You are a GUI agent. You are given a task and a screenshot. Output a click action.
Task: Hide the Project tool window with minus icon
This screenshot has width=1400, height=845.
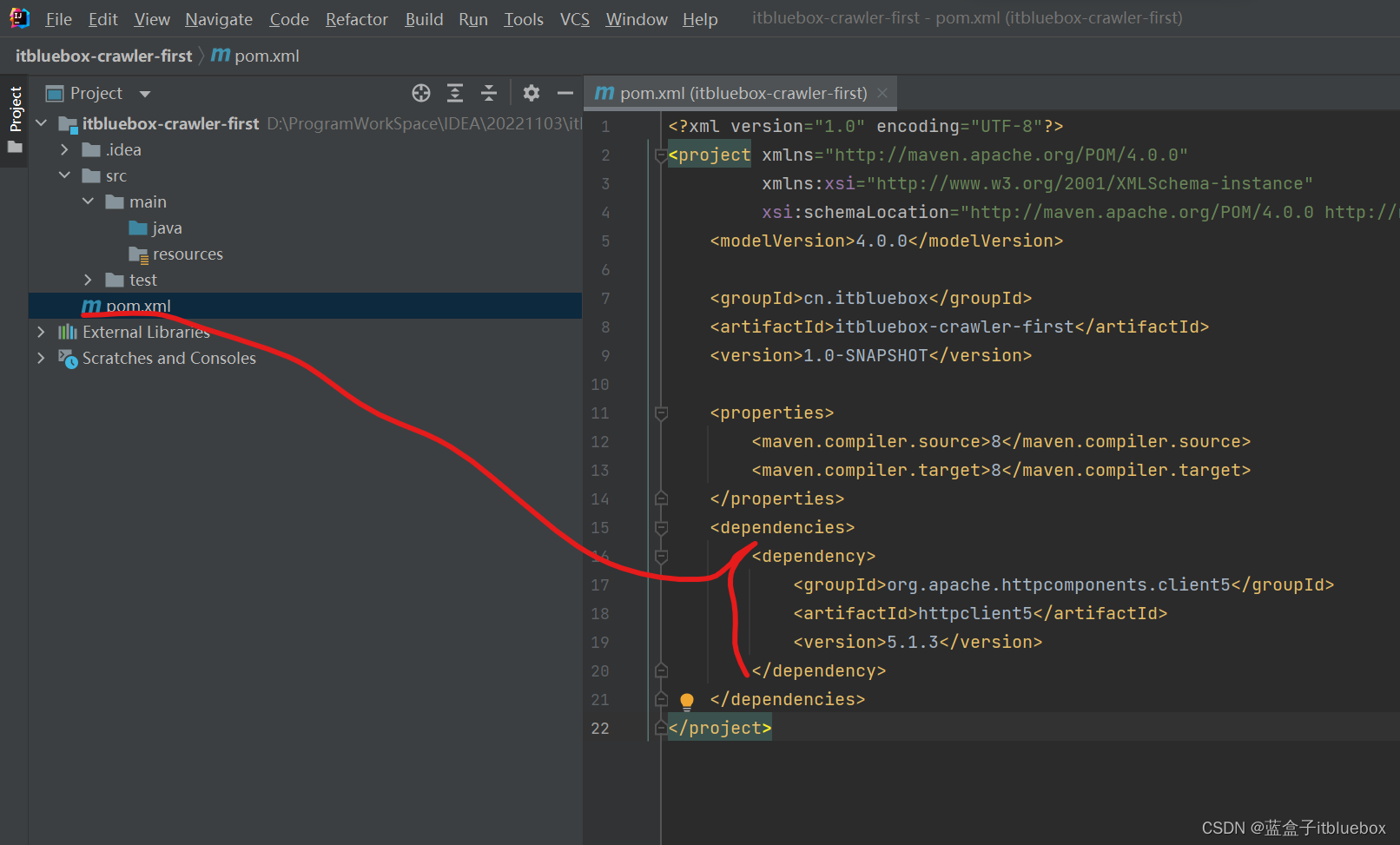pos(565,93)
